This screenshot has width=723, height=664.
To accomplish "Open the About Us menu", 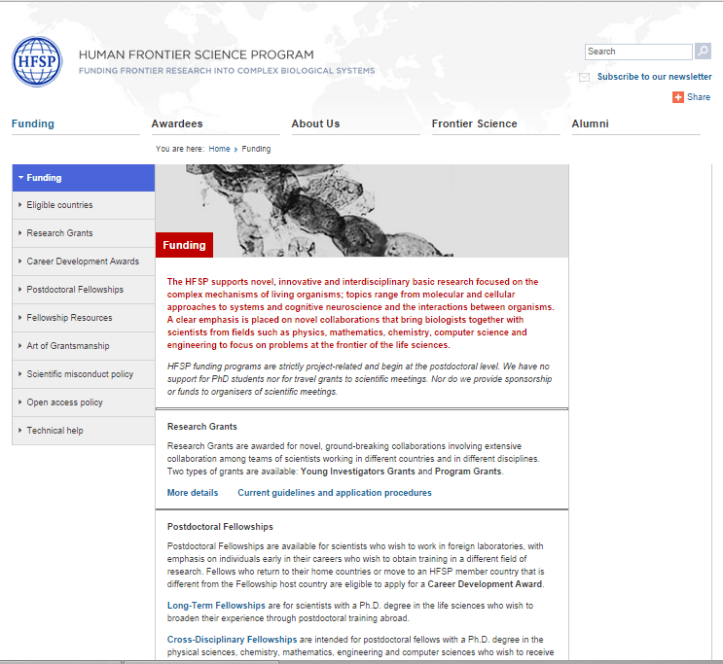I will [x=315, y=124].
